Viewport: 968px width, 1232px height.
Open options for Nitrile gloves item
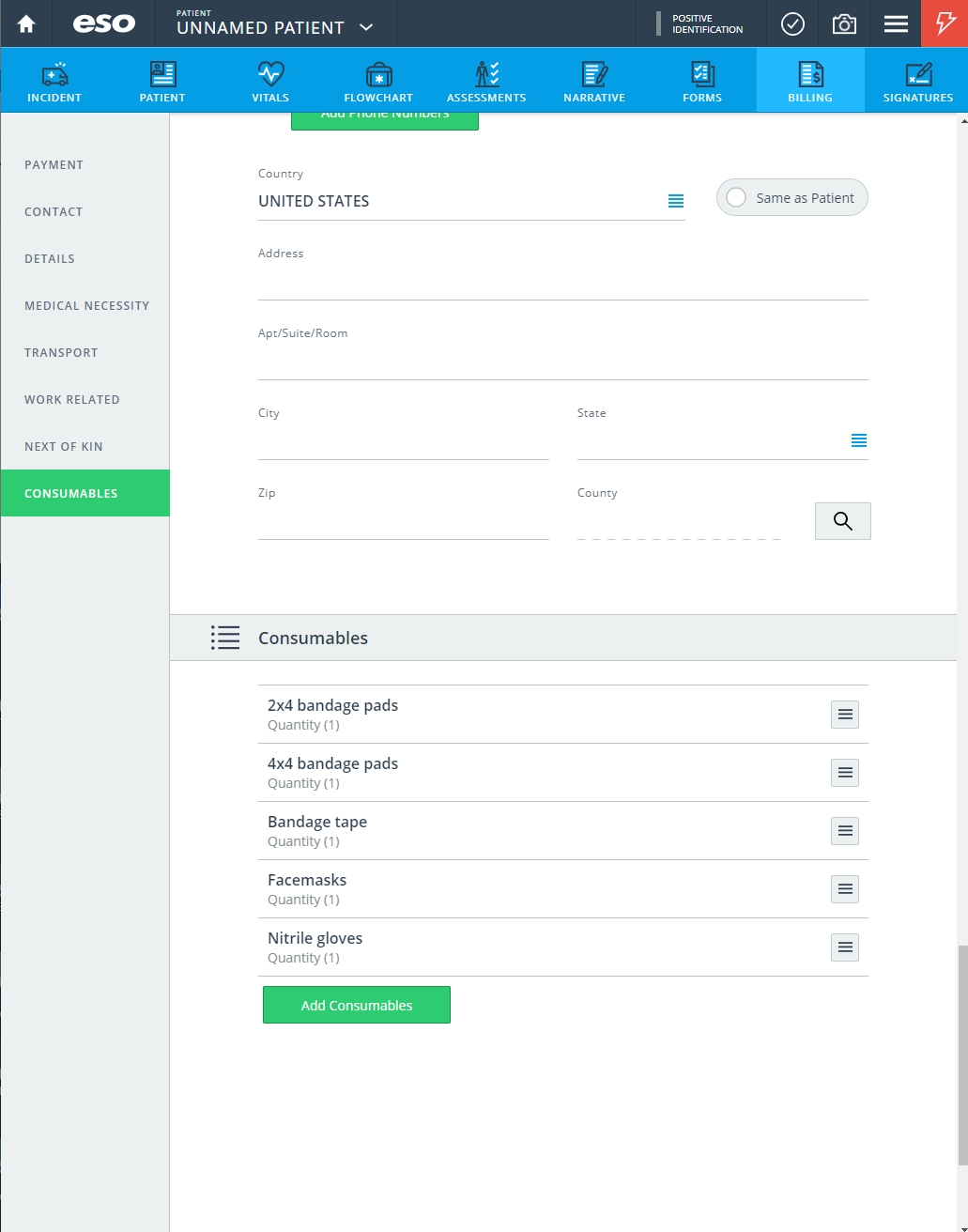coord(845,947)
